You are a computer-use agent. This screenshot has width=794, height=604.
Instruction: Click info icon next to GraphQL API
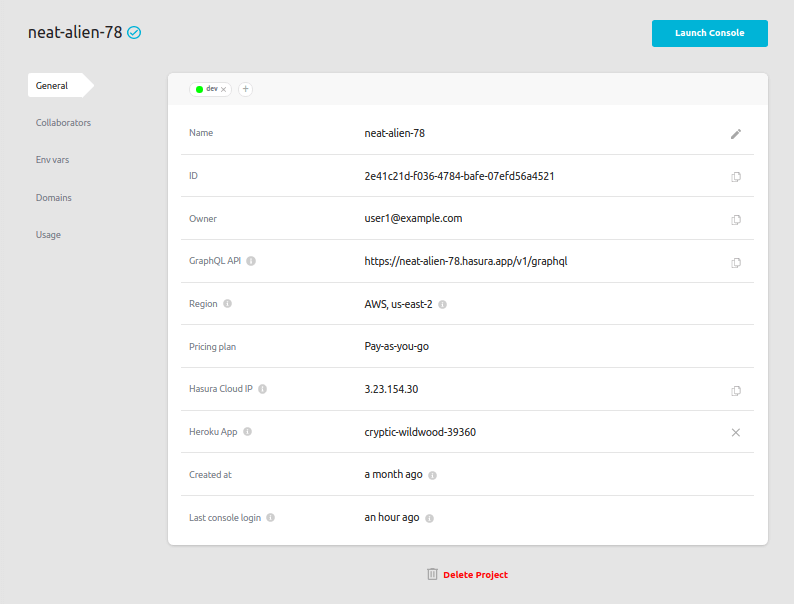tap(251, 262)
